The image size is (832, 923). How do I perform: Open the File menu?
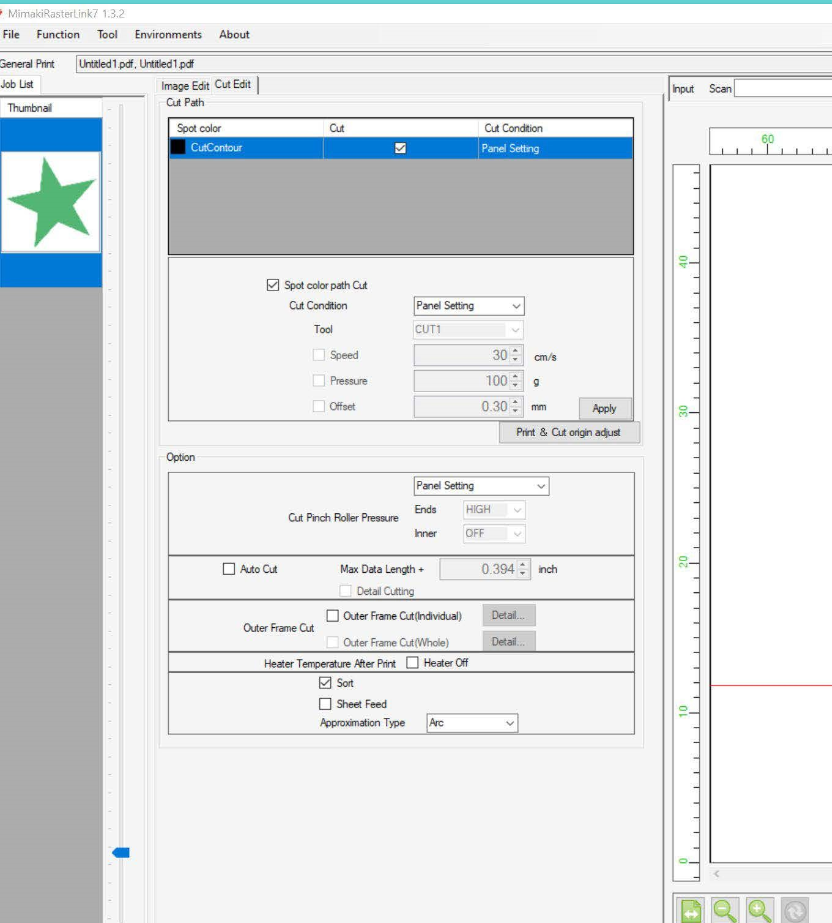(x=11, y=35)
